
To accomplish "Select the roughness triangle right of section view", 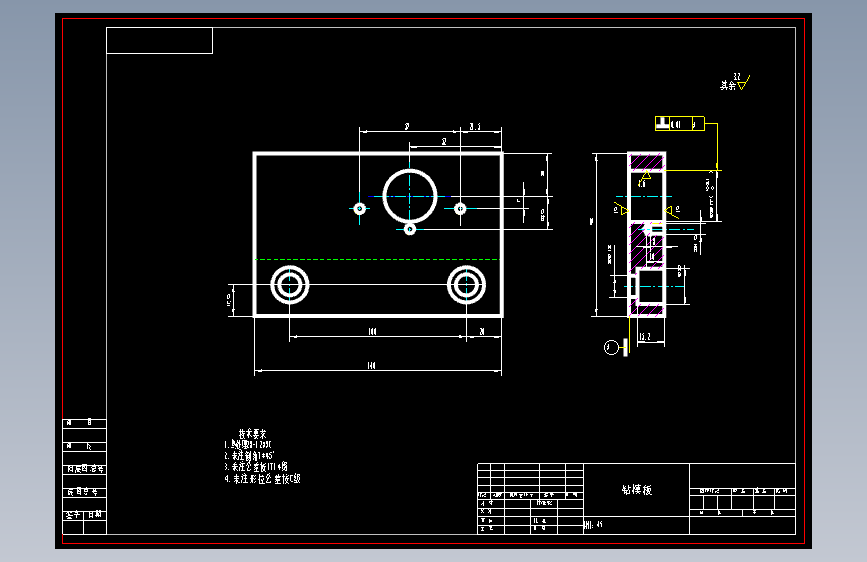I will point(672,211).
